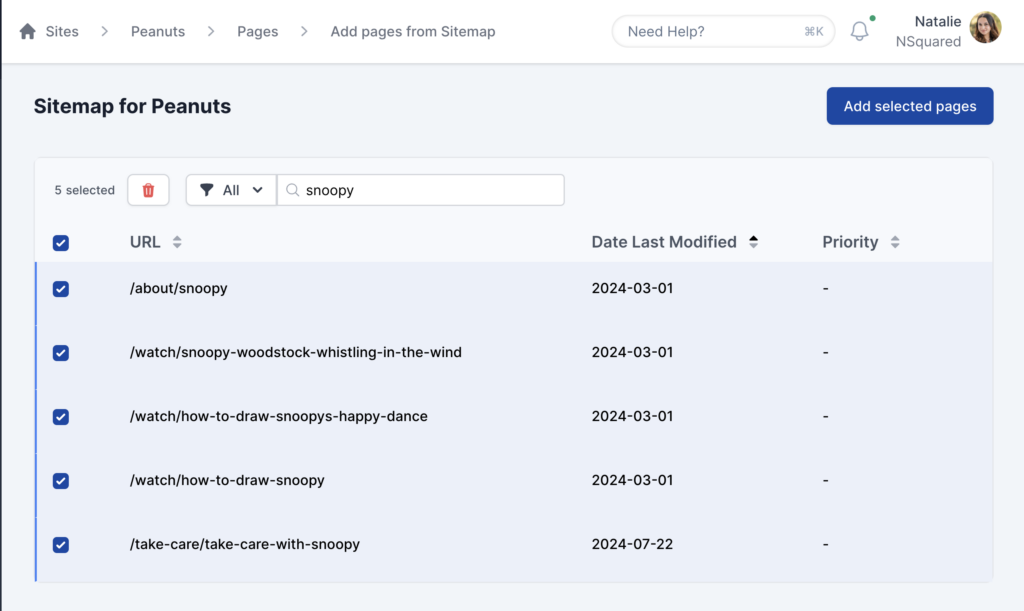Sort by Priority column arrows
Screen dimensions: 1024x611
[895, 242]
